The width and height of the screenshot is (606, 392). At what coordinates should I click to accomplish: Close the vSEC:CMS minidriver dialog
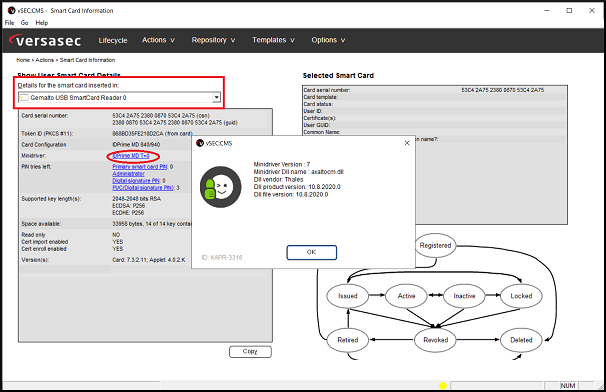pos(407,143)
